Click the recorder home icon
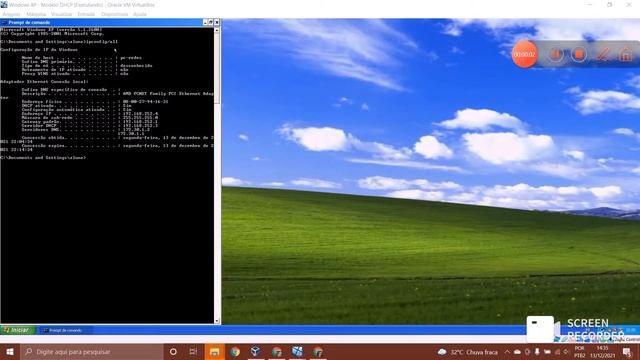Viewport: 640px width, 360px height. 626,54
